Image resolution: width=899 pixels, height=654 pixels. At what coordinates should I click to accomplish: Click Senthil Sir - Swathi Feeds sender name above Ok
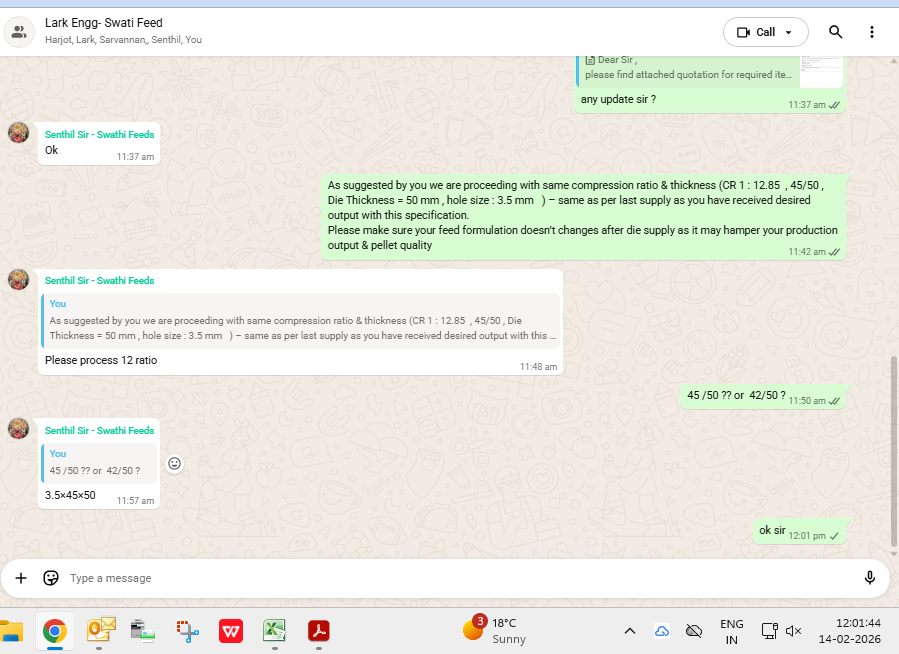tap(99, 133)
